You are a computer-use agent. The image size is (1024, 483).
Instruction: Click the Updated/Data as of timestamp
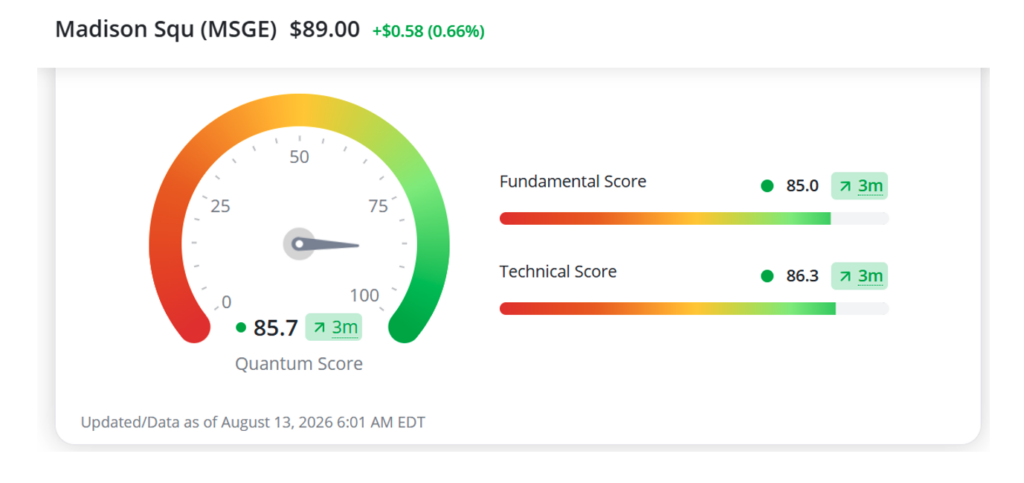253,422
